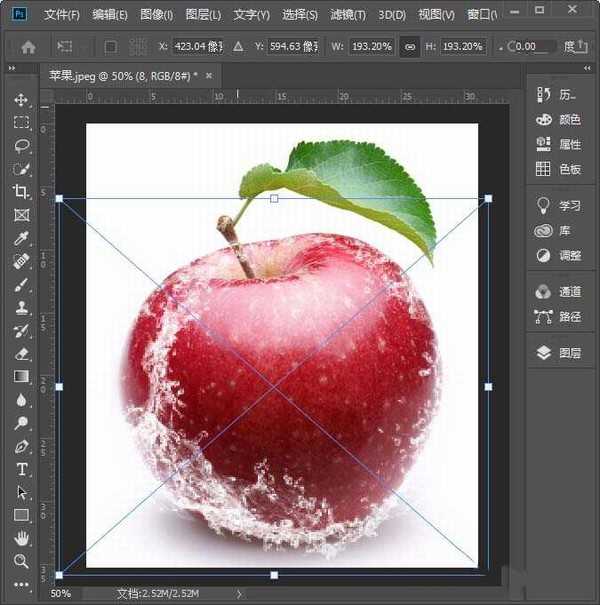Viewport: 600px width, 605px height.
Task: Activate the Eraser tool
Action: click(x=21, y=353)
